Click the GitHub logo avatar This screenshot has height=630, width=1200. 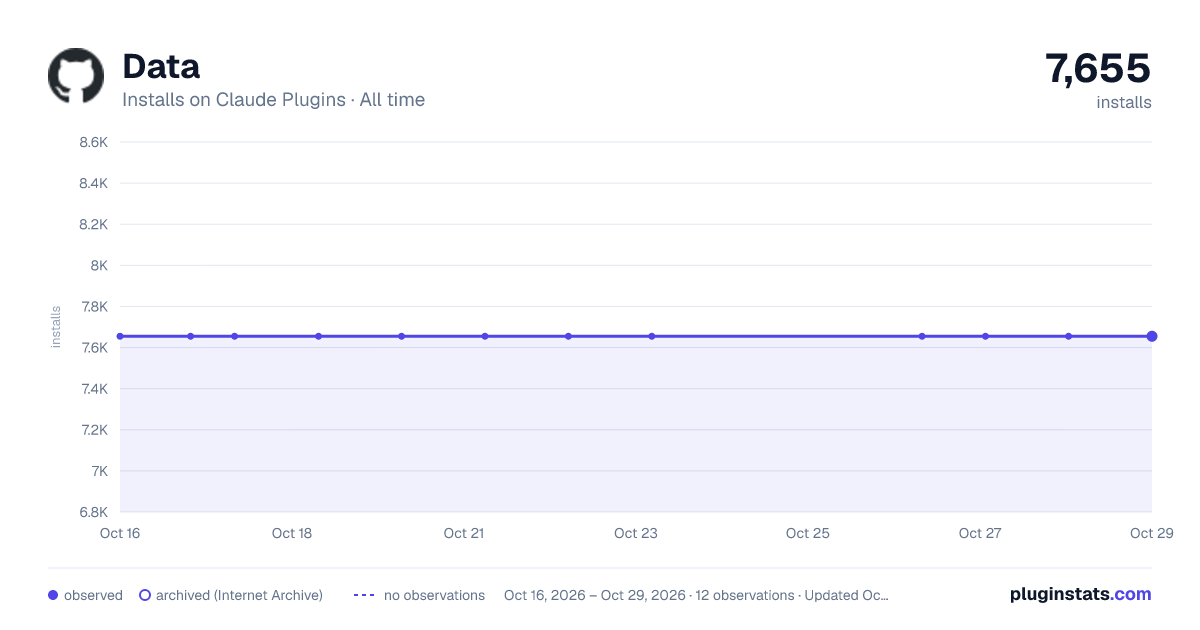(76, 76)
